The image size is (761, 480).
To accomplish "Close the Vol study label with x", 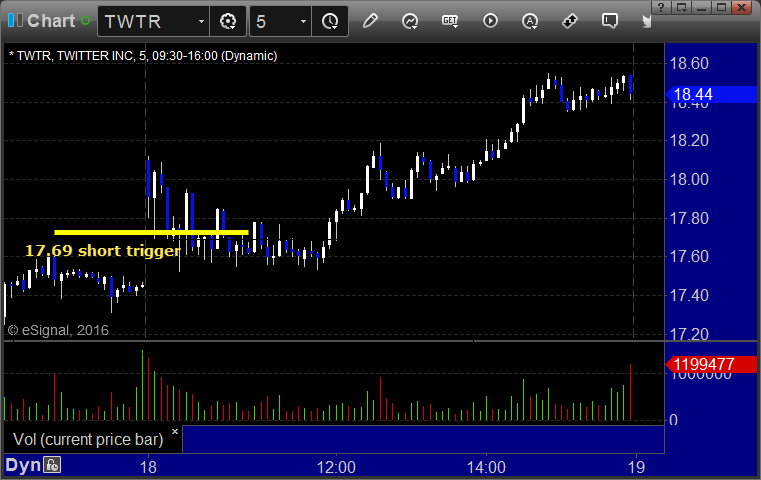I will [x=175, y=431].
